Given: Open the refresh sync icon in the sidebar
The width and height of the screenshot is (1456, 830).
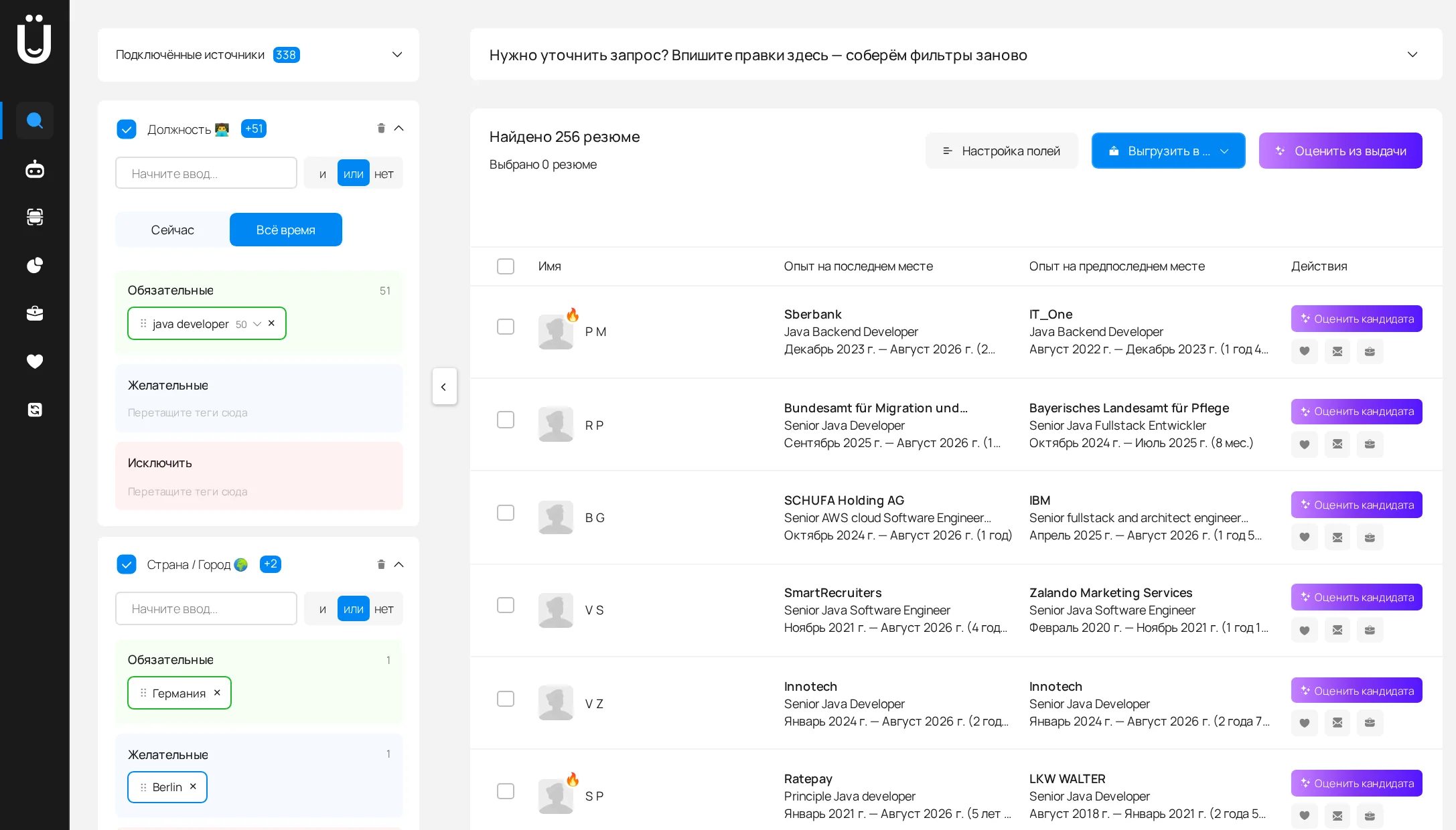Looking at the screenshot, I should (35, 410).
